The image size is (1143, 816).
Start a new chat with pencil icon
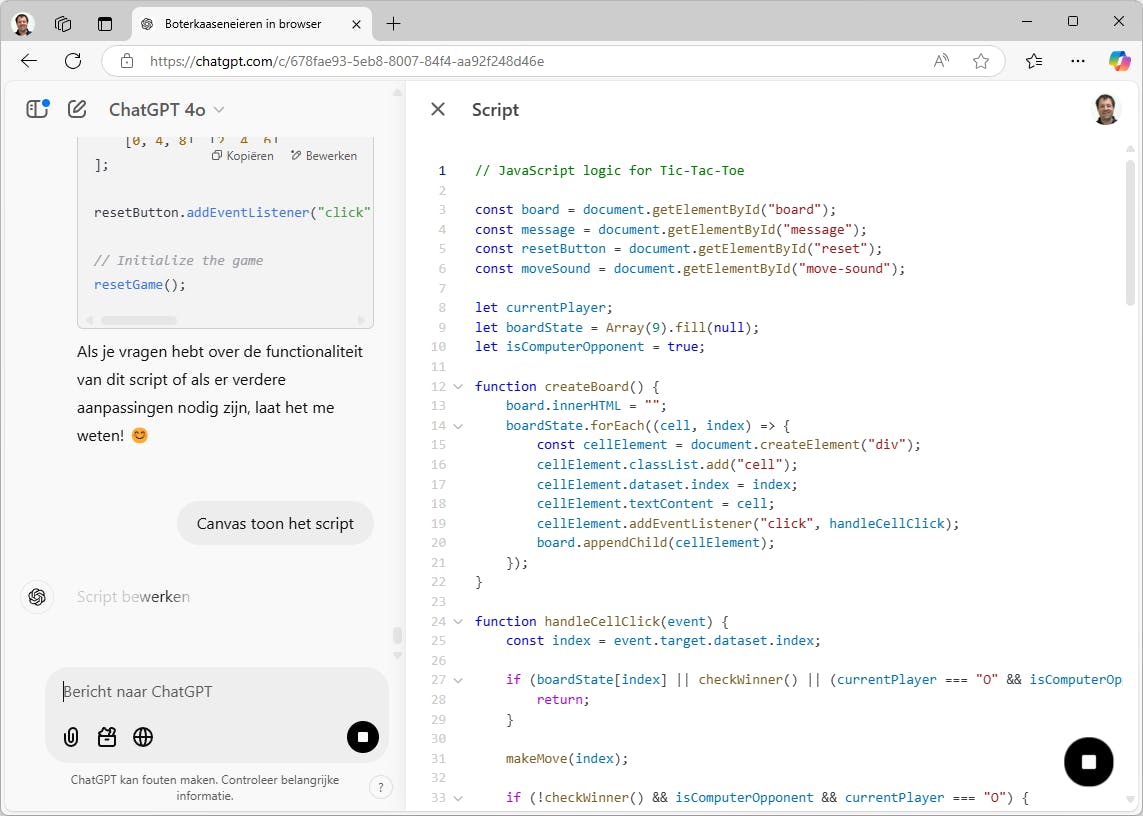click(x=77, y=109)
